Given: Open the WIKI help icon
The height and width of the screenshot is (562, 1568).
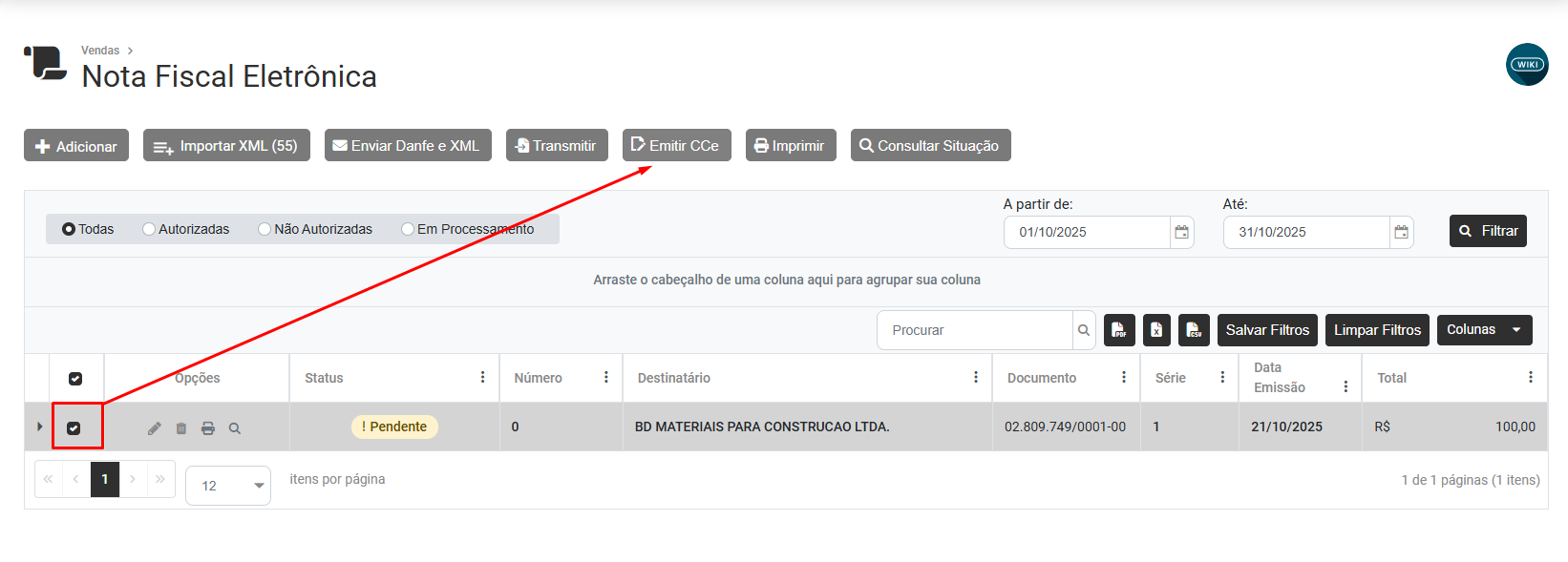Looking at the screenshot, I should [1527, 65].
